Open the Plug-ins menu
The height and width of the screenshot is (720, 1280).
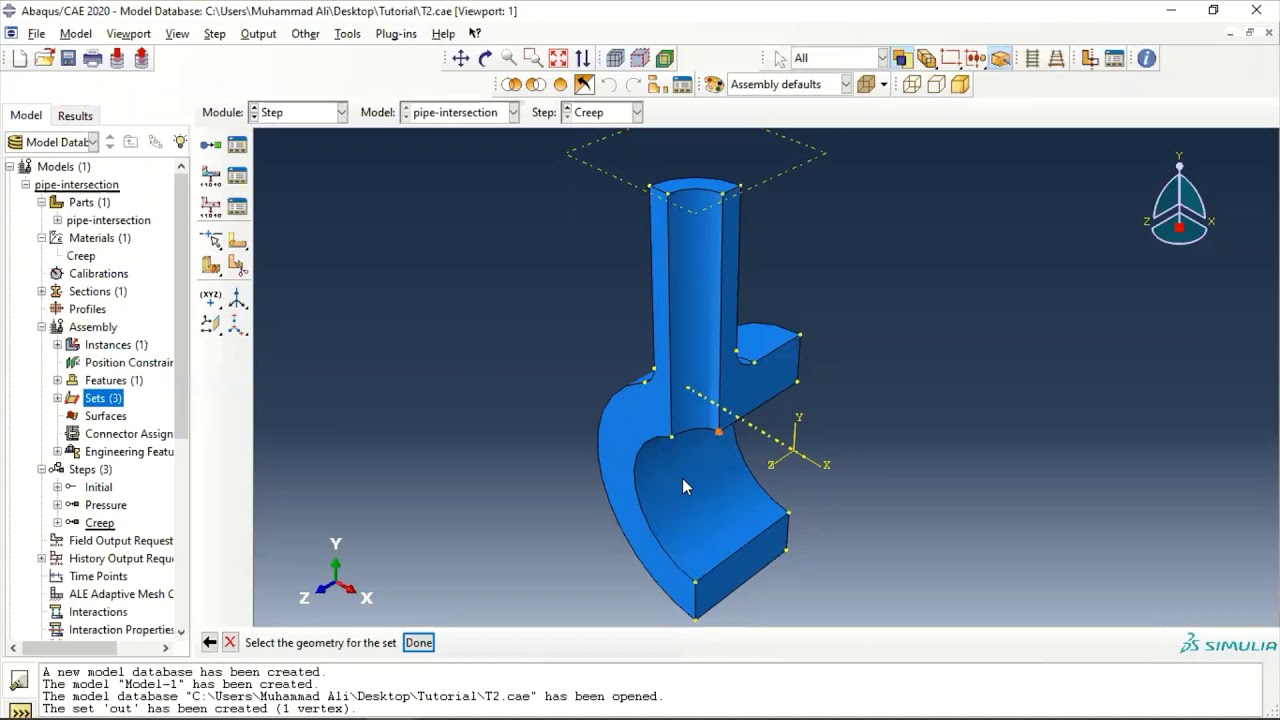[x=396, y=33]
